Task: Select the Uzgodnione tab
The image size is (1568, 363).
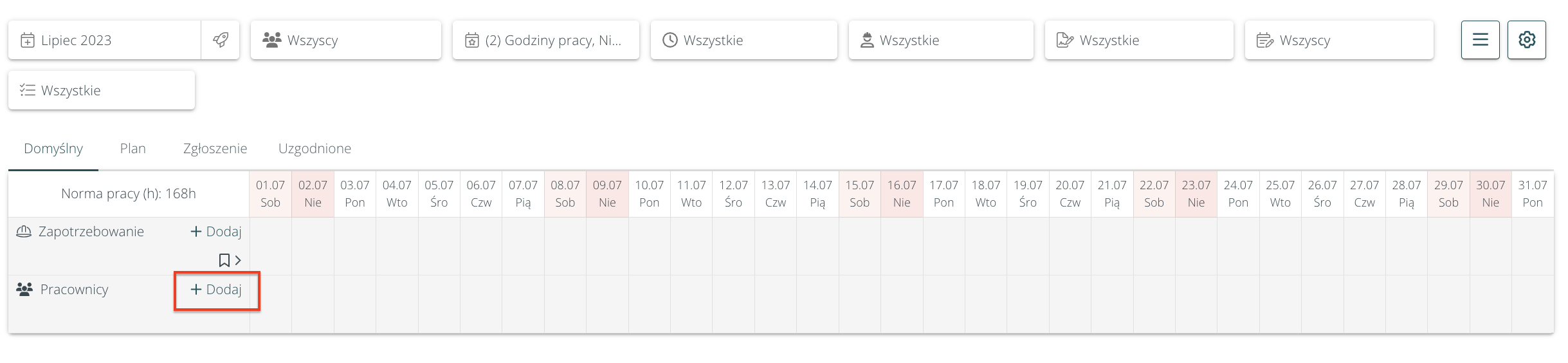Action: click(x=315, y=149)
